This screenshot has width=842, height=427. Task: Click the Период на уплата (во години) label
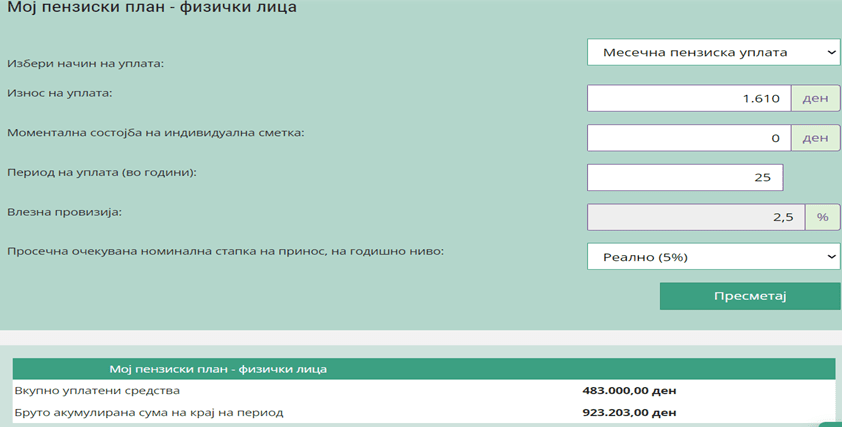[102, 172]
